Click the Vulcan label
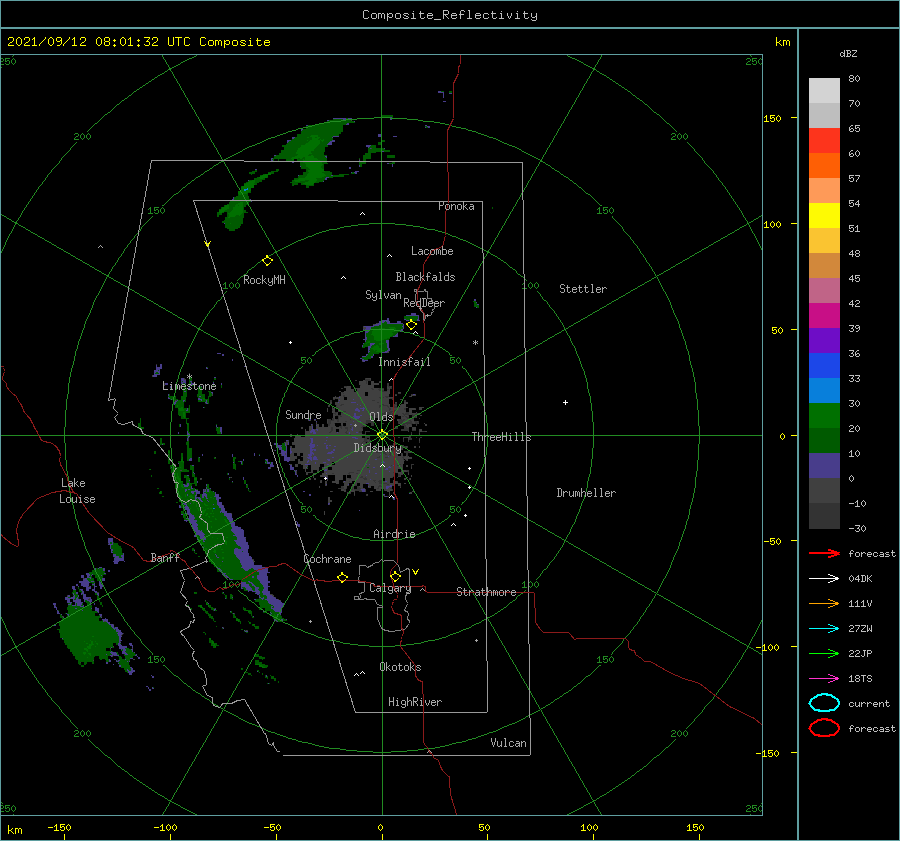Screen dimensions: 900x841 coord(508,742)
